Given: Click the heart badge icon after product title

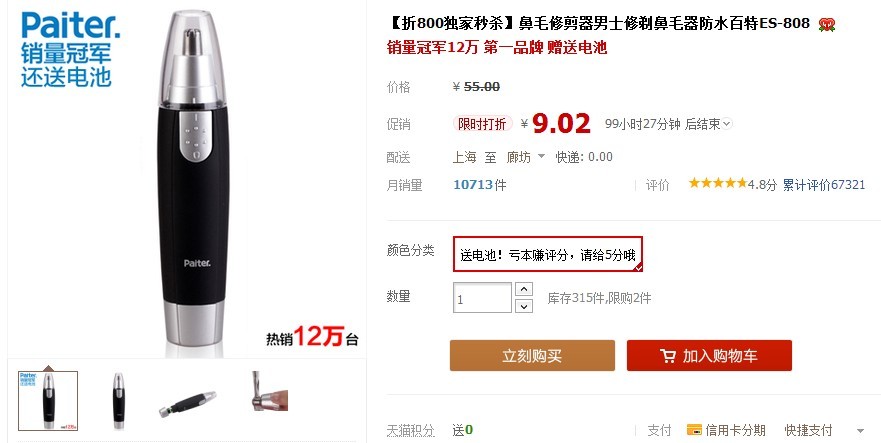Looking at the screenshot, I should tap(826, 24).
